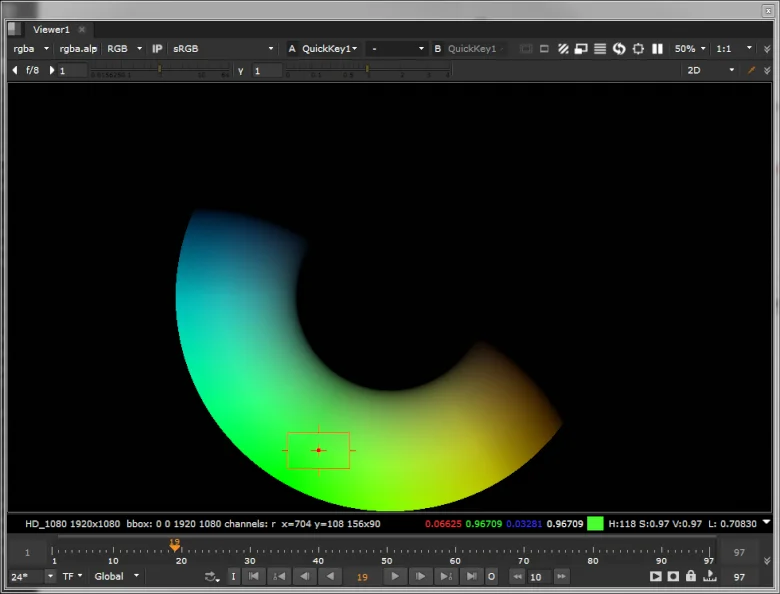Image resolution: width=780 pixels, height=594 pixels.
Task: Click the region of interest icon
Action: pyautogui.click(x=638, y=49)
